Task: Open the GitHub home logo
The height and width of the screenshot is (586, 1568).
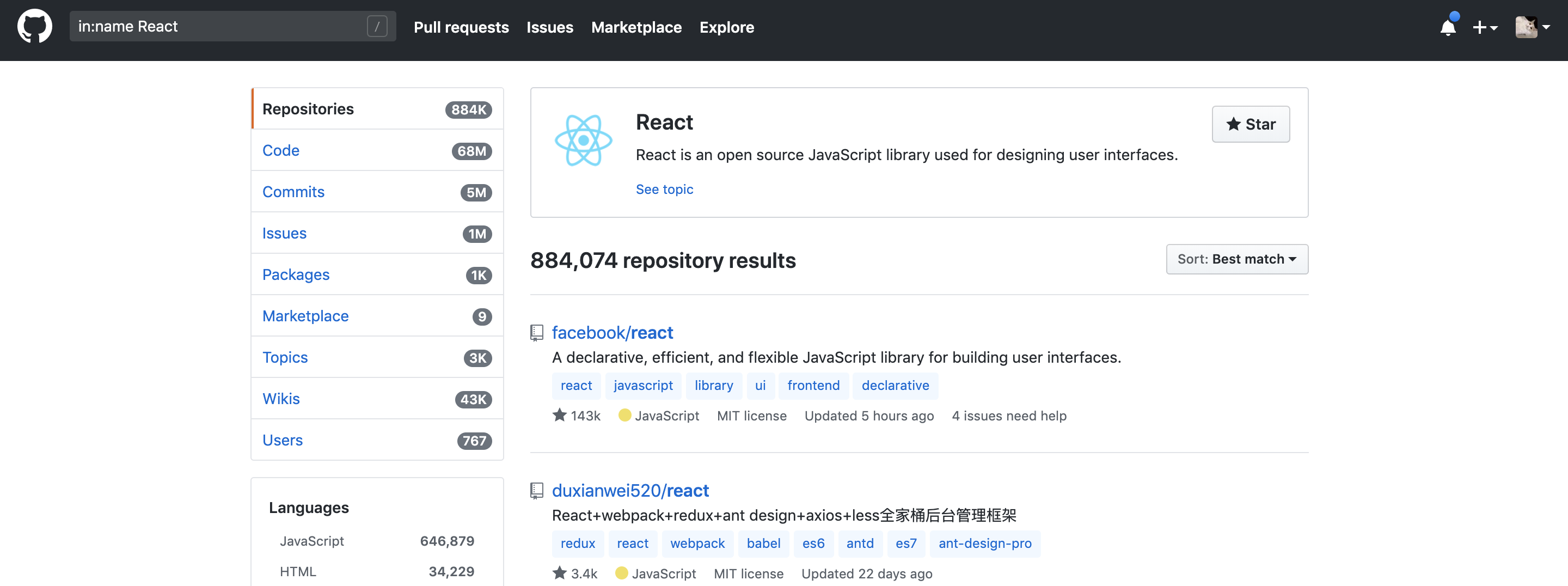Action: 35,26
